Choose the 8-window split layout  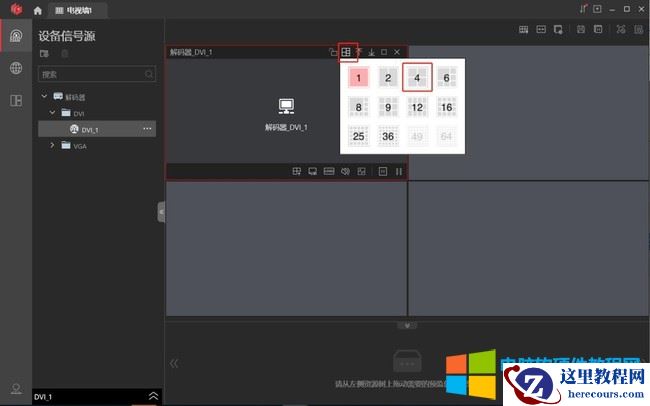point(359,107)
